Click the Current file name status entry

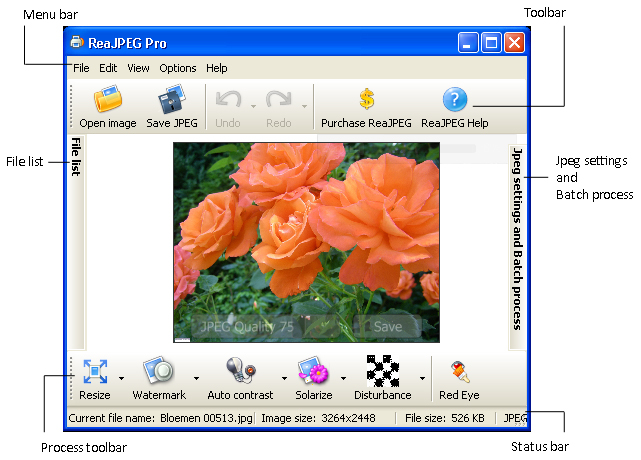(161, 418)
